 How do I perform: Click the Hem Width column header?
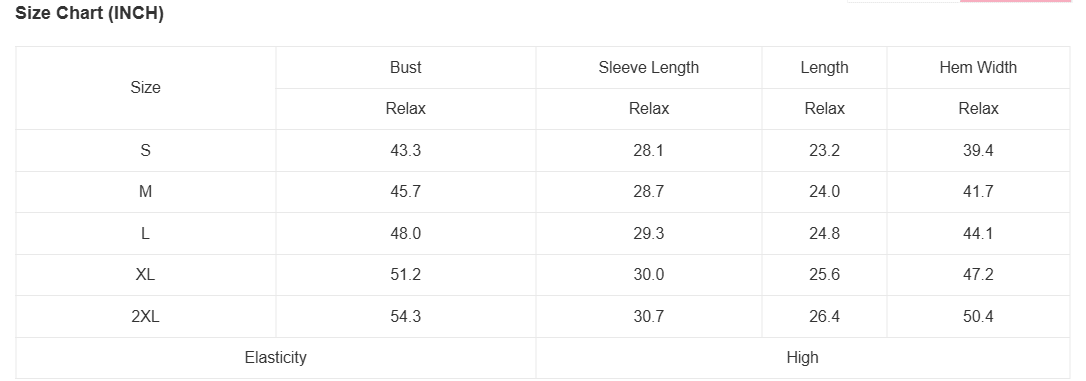978,67
